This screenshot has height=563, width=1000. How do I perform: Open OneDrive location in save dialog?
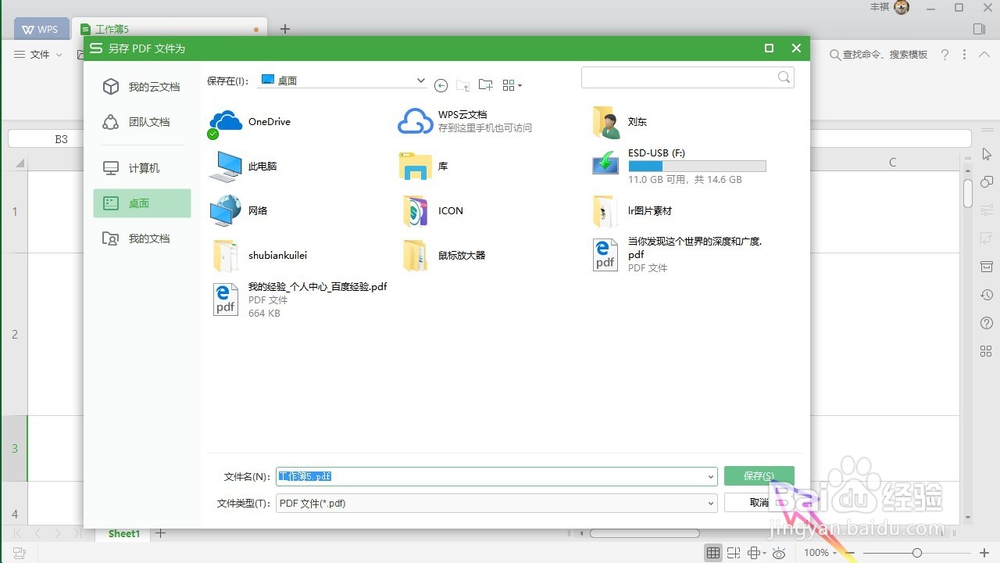pos(250,122)
